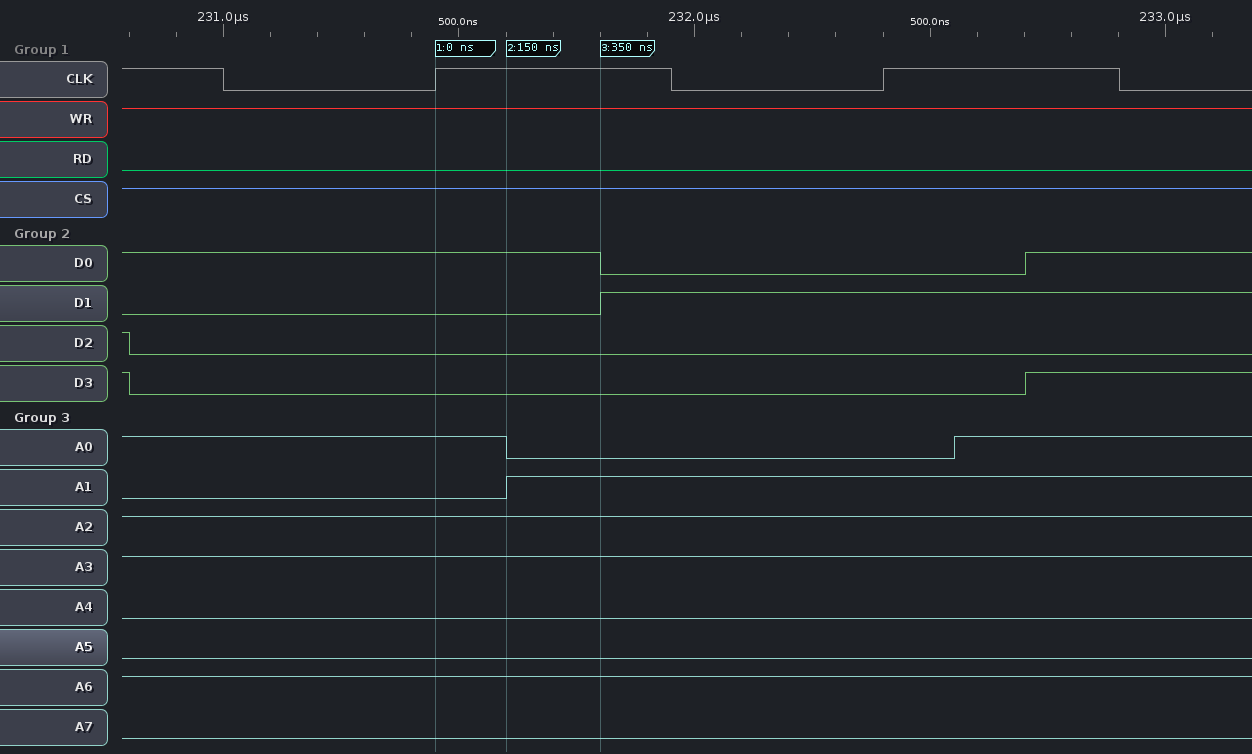This screenshot has width=1252, height=754.
Task: Click the A1 address signal label
Action: pyautogui.click(x=53, y=487)
